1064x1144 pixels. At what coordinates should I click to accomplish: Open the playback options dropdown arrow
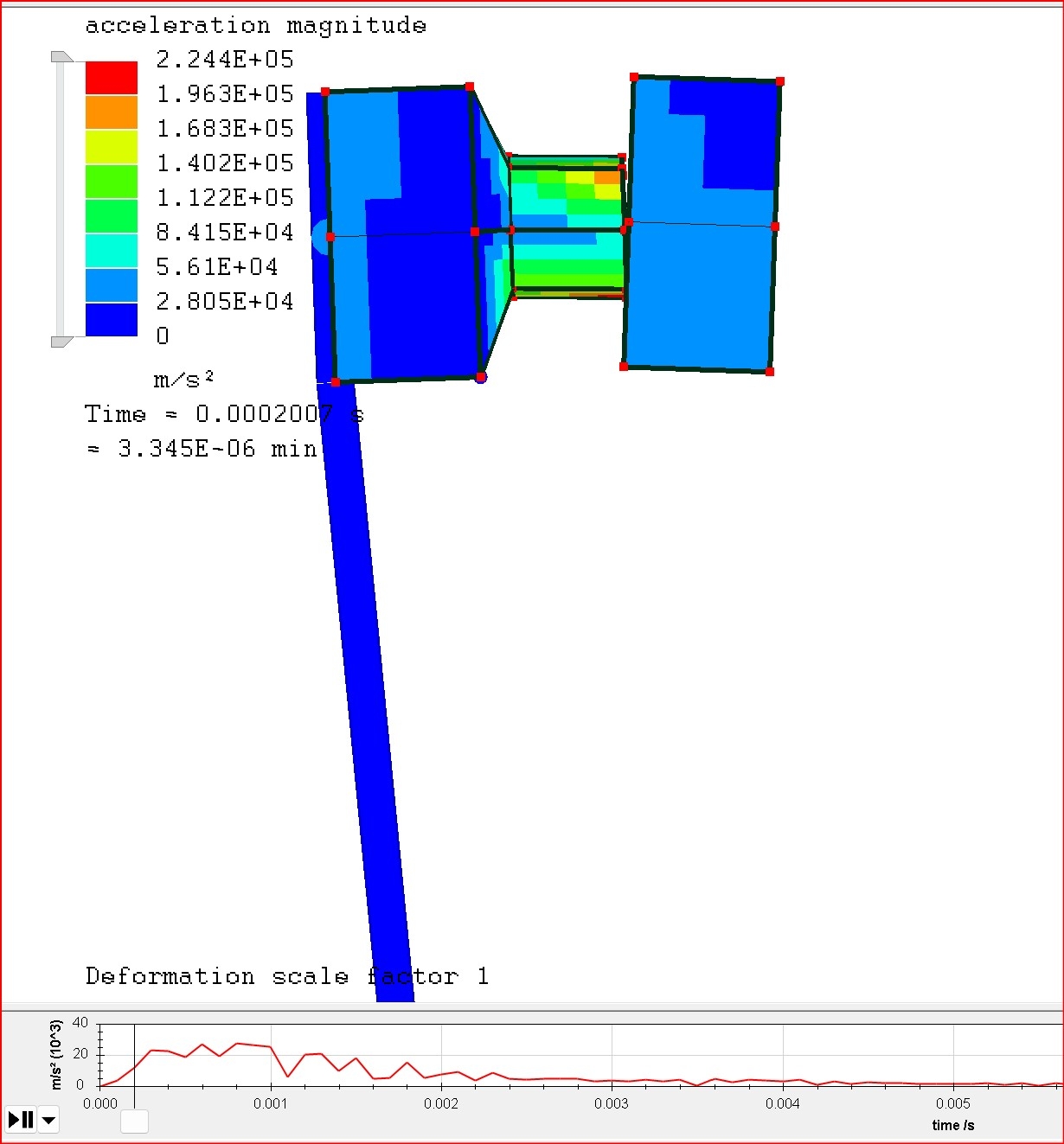pyautogui.click(x=49, y=1121)
